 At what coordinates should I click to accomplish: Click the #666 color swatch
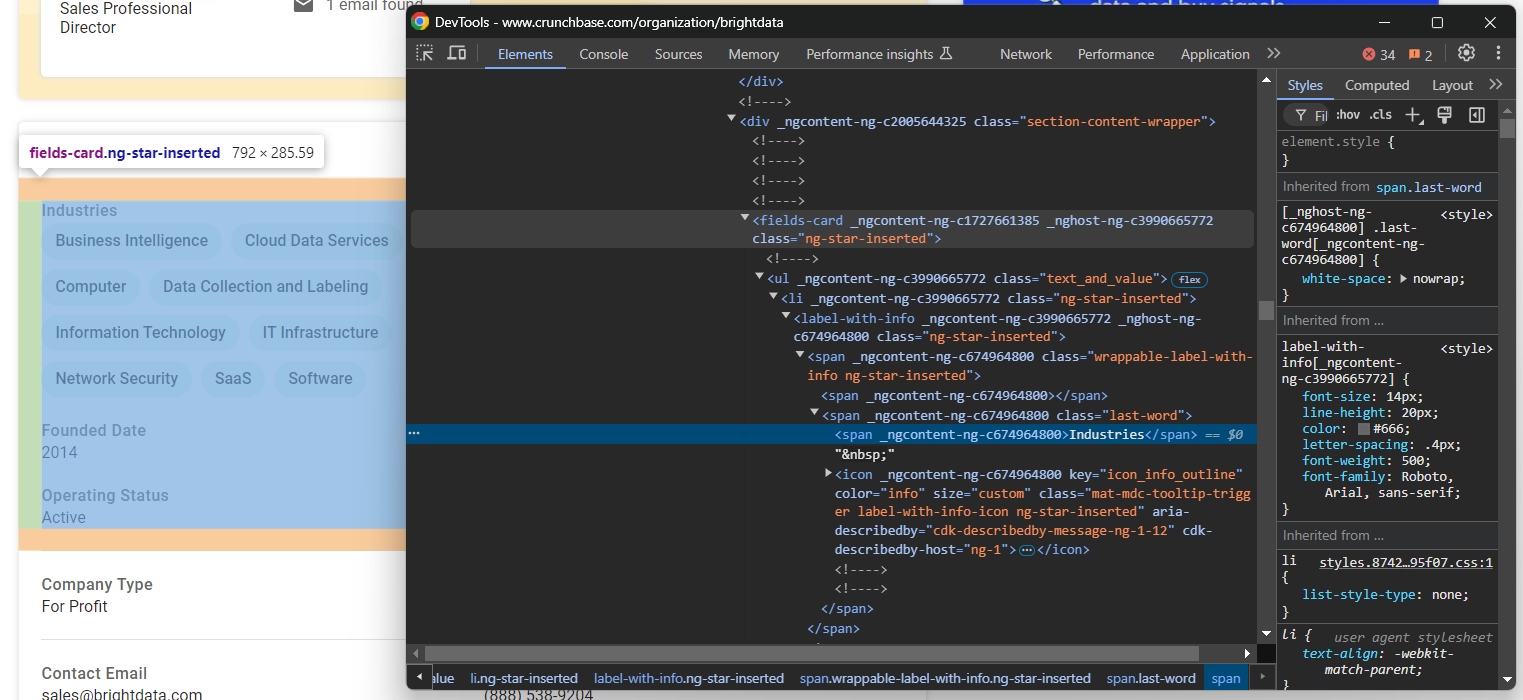[x=1363, y=429]
